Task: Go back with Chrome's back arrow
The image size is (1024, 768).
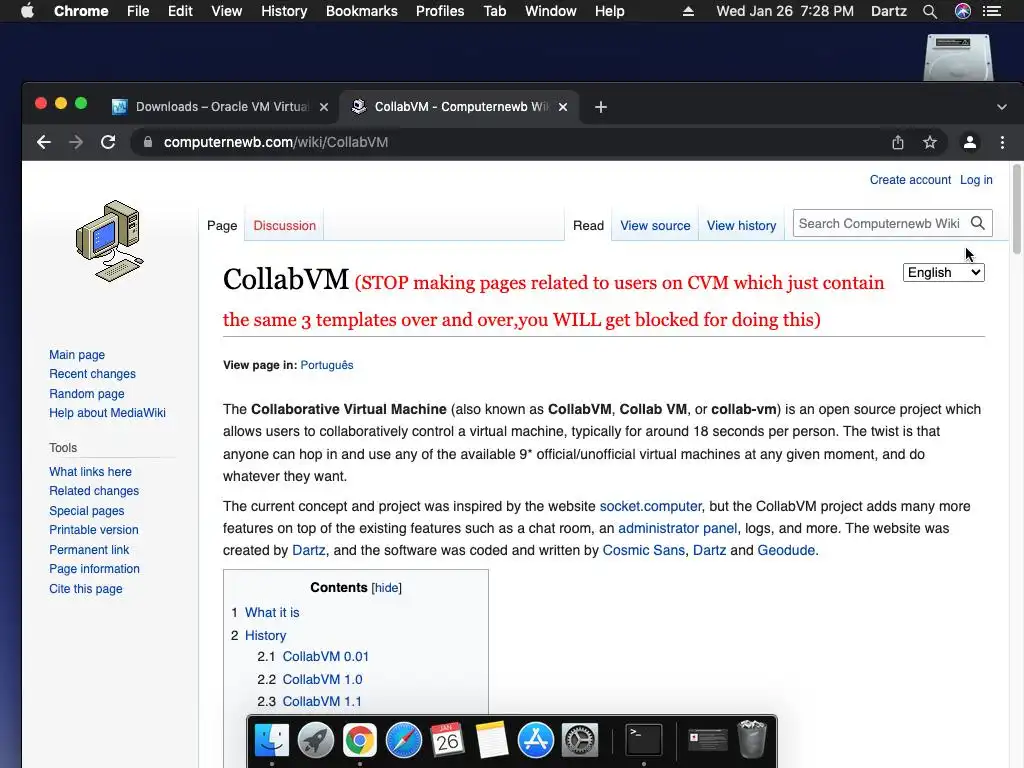Action: (x=44, y=142)
